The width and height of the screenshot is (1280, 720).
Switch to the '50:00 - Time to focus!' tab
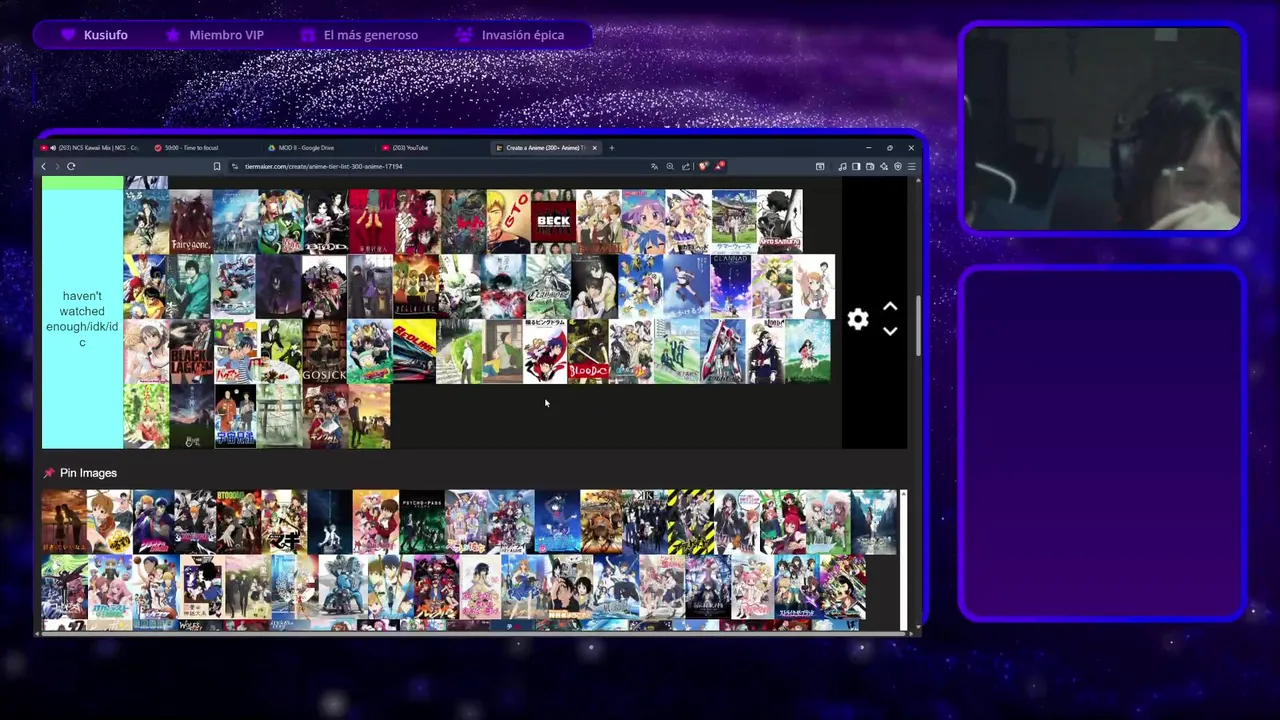pos(205,148)
